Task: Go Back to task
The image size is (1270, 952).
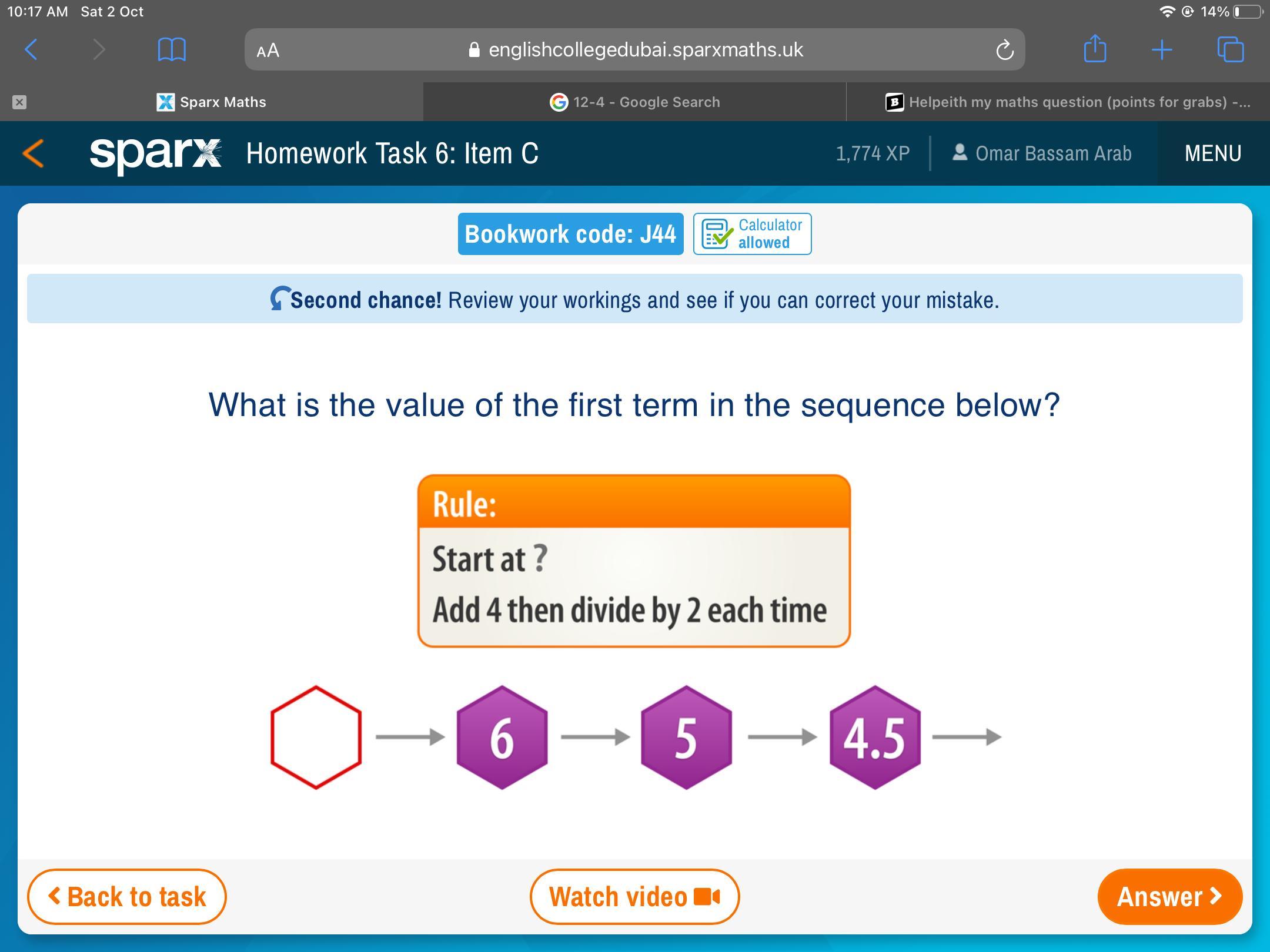Action: (x=126, y=897)
